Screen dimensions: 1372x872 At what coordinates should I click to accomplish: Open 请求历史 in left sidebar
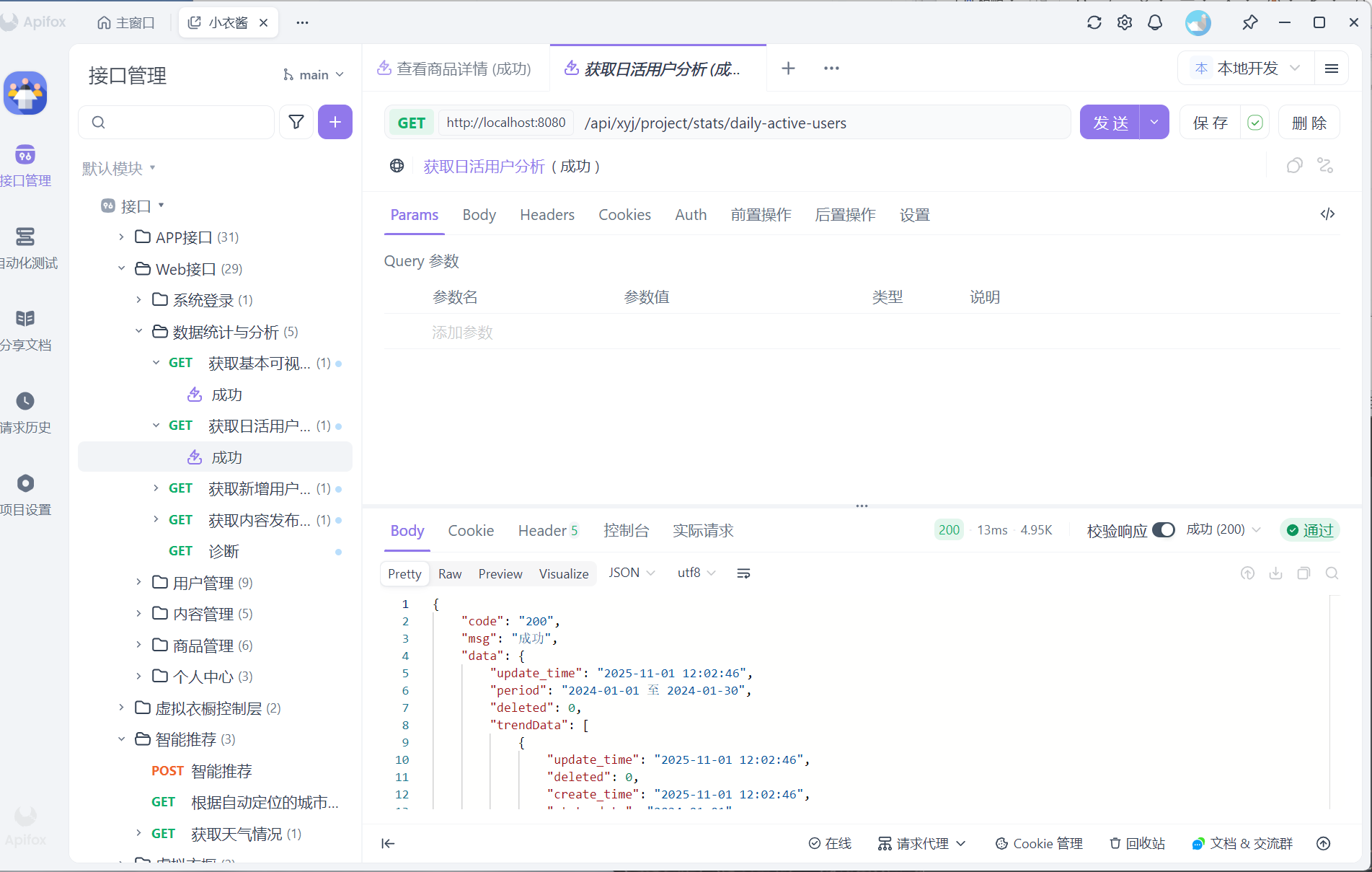pyautogui.click(x=25, y=413)
